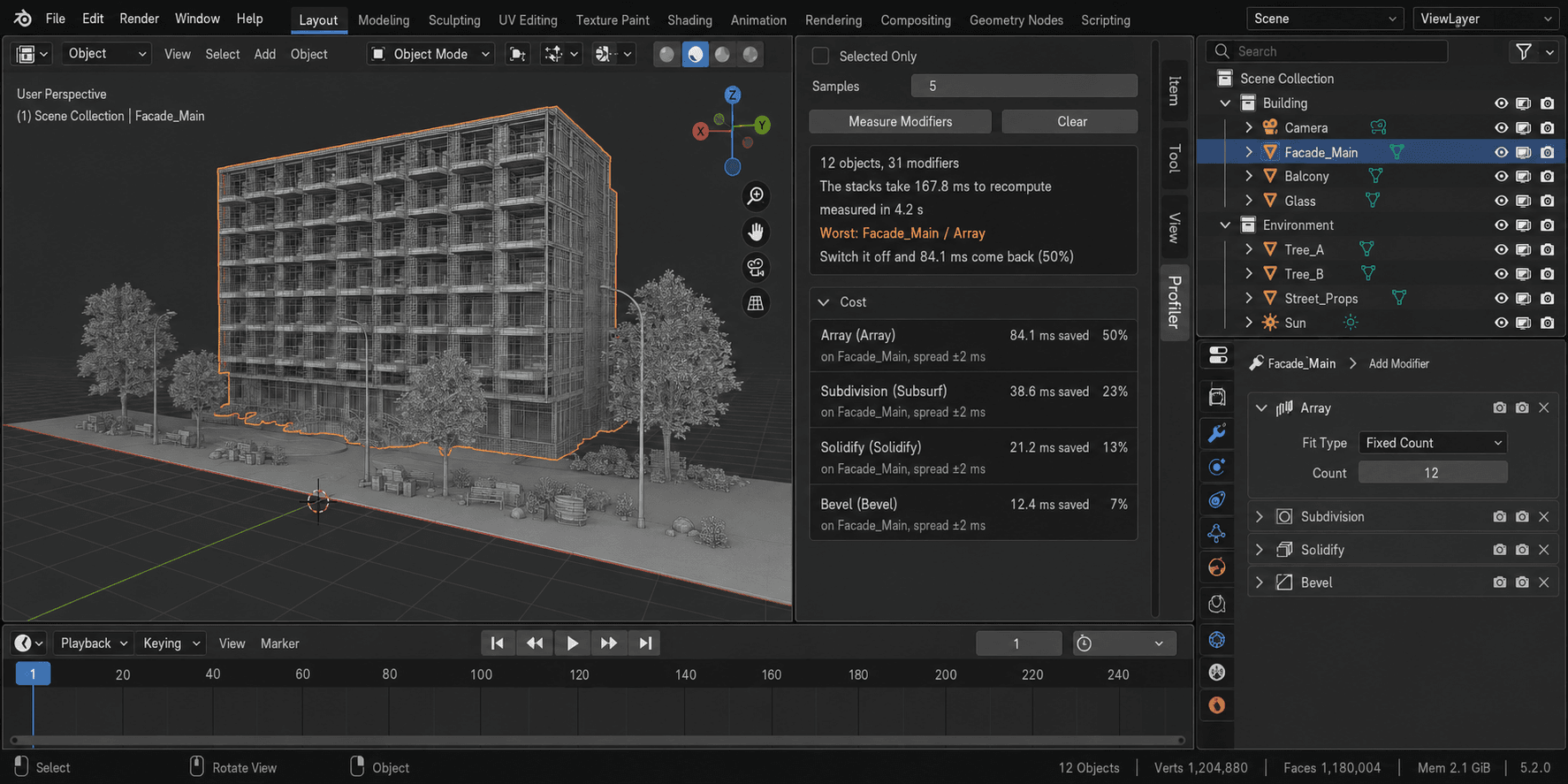Screen dimensions: 1568x784
Task: Focus the outliner Search field
Action: (x=1327, y=52)
